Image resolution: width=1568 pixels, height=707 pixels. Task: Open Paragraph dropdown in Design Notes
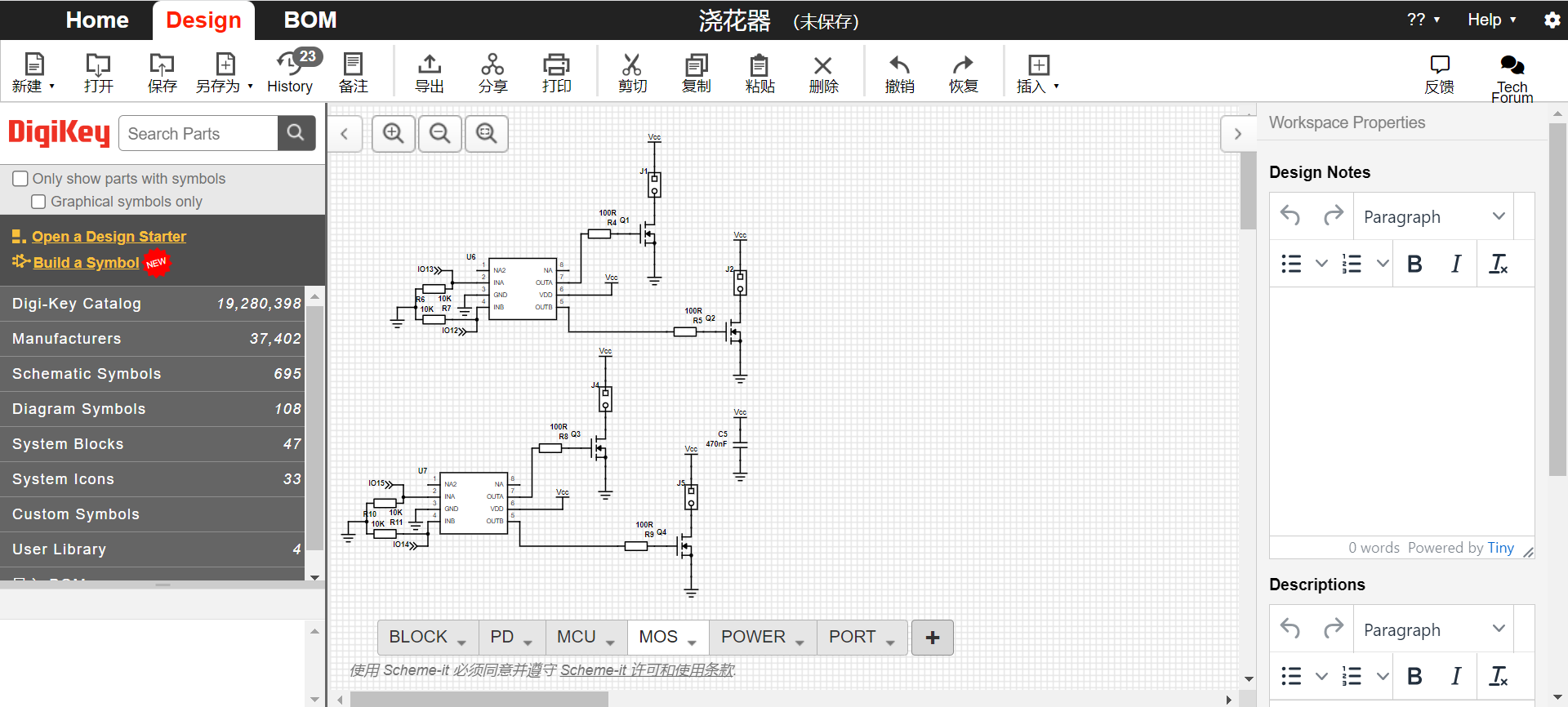(1433, 217)
